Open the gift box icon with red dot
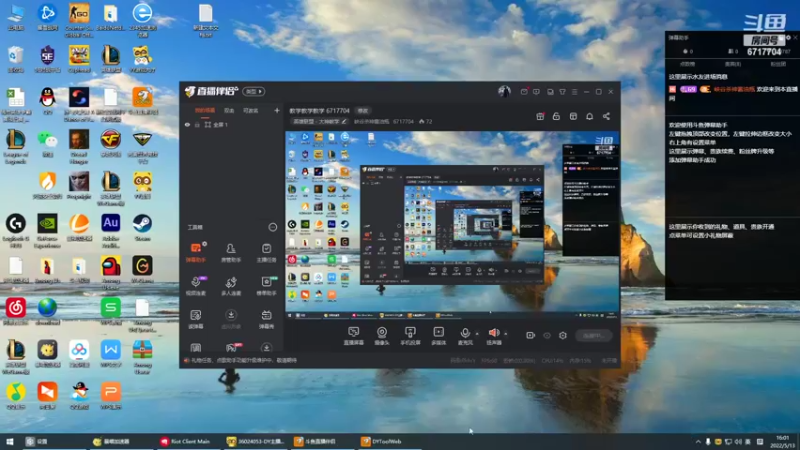Viewport: 800px width, 450px height. pos(540,116)
